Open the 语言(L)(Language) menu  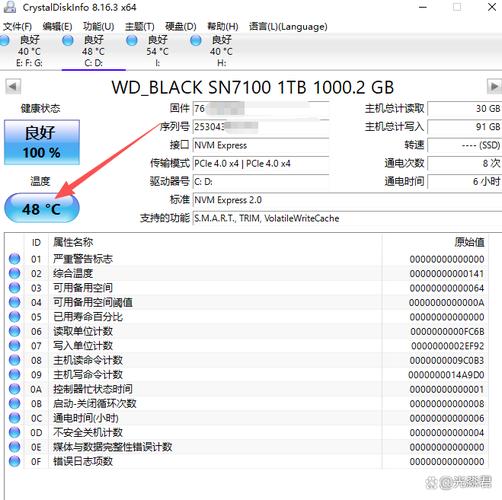coord(288,26)
